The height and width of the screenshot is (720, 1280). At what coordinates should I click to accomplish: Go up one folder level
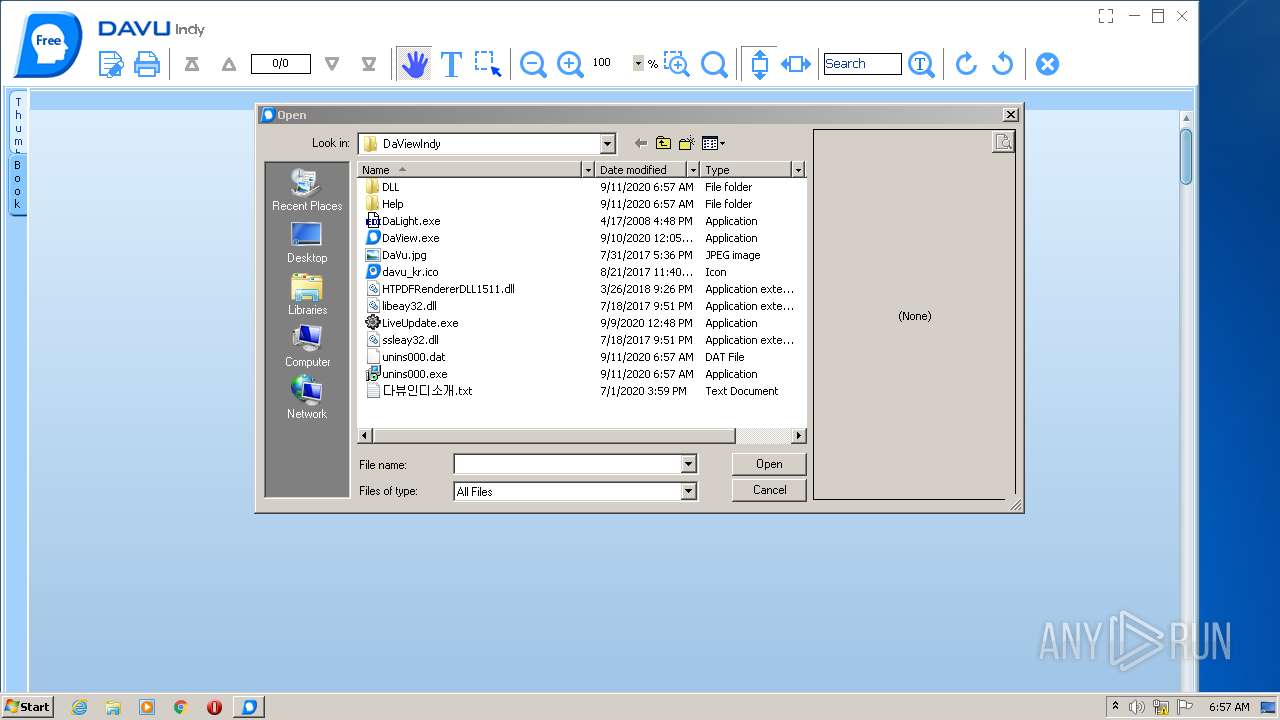pos(663,143)
